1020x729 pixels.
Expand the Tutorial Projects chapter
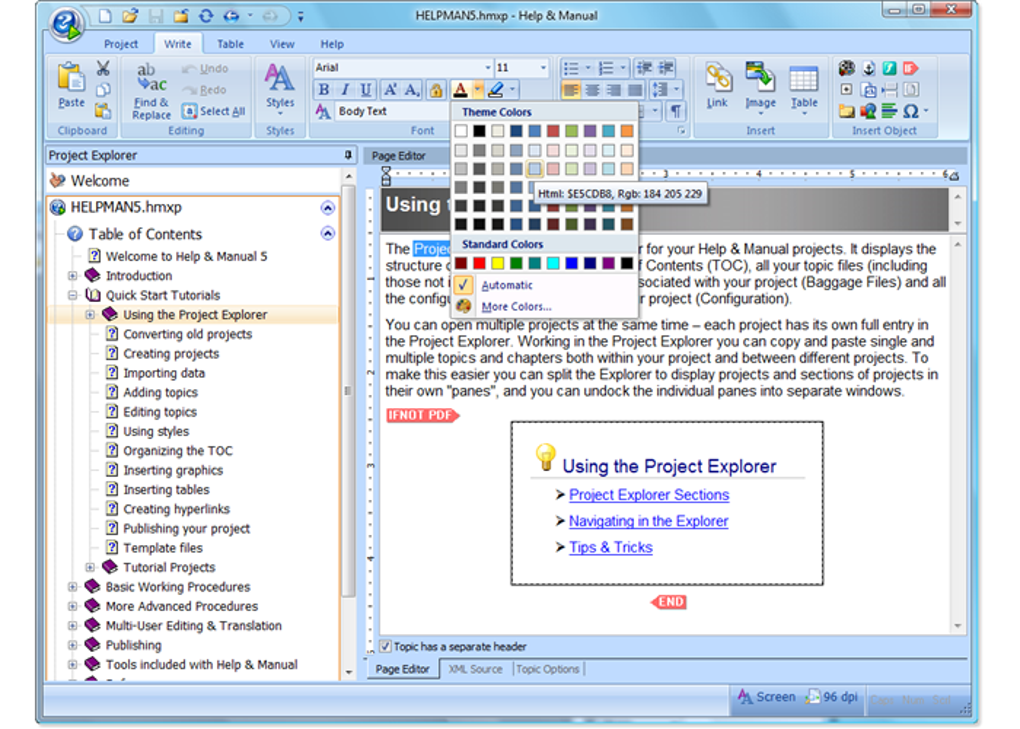[x=90, y=567]
